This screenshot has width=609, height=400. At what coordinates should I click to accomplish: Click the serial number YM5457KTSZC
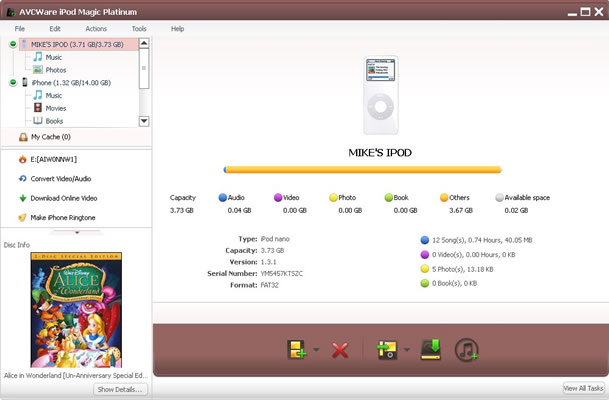282,273
